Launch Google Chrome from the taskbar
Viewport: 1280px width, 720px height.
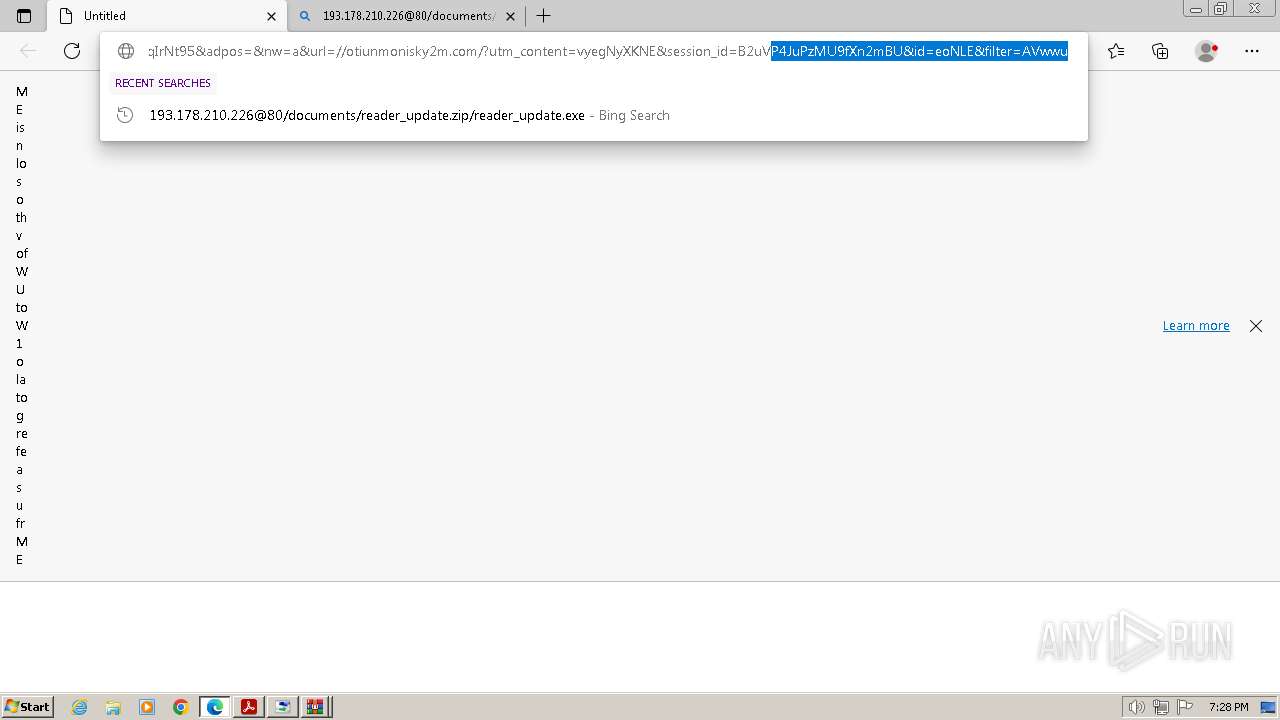tap(181, 707)
